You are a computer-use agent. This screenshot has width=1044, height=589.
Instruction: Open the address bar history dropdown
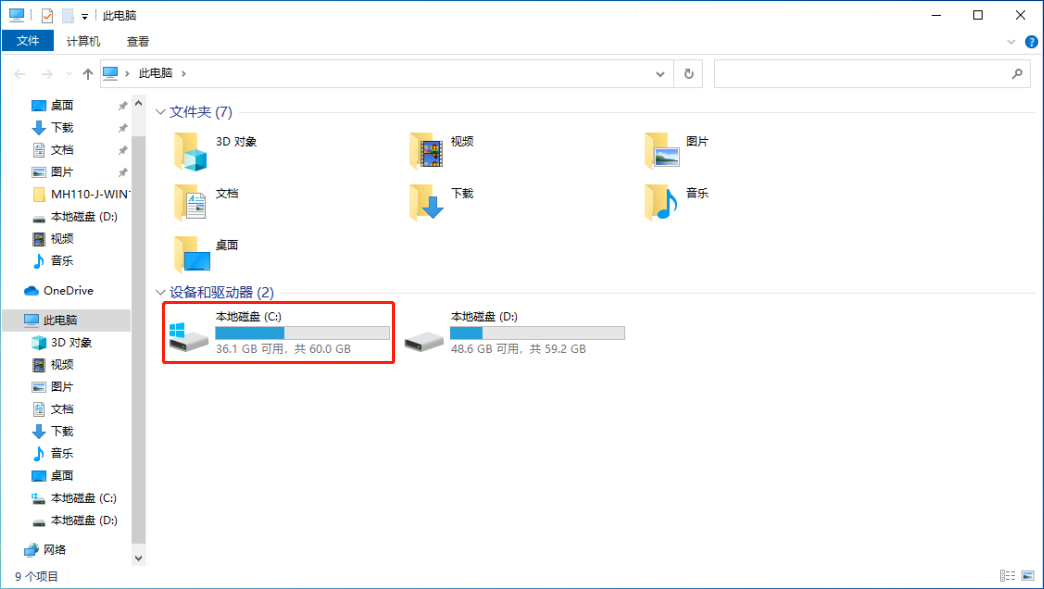click(660, 74)
